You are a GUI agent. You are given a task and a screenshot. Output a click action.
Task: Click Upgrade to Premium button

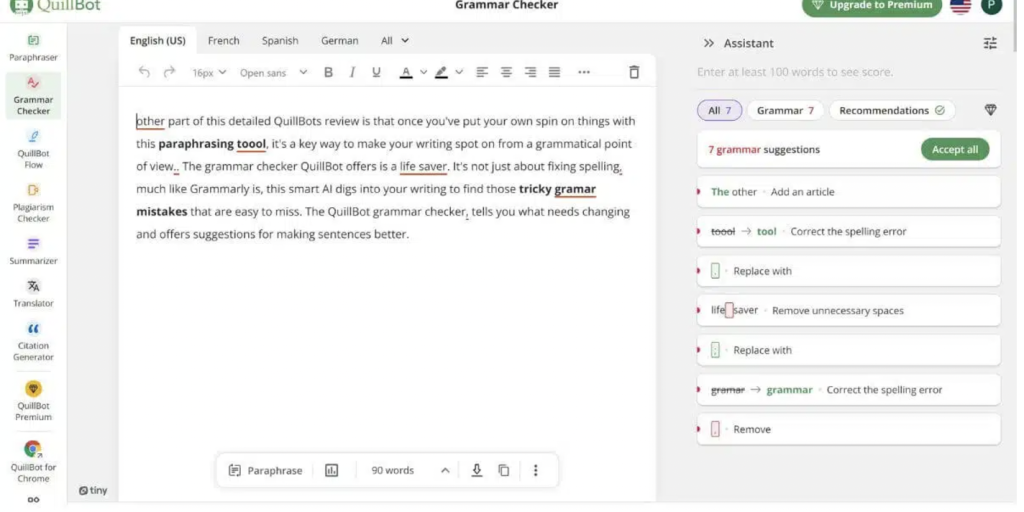pos(872,6)
